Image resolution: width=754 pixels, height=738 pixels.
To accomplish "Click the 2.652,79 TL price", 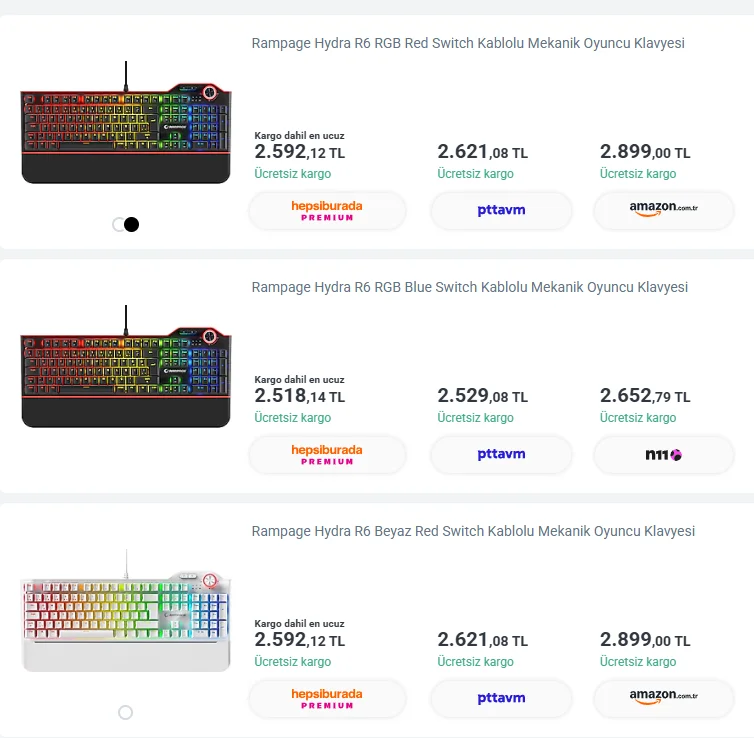I will point(645,396).
